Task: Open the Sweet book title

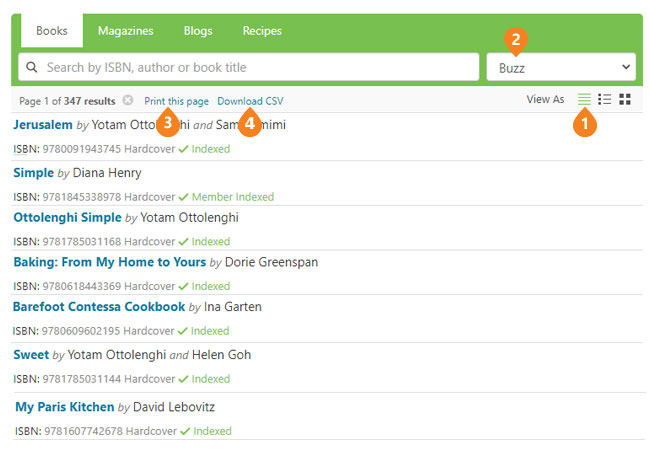Action: [31, 355]
